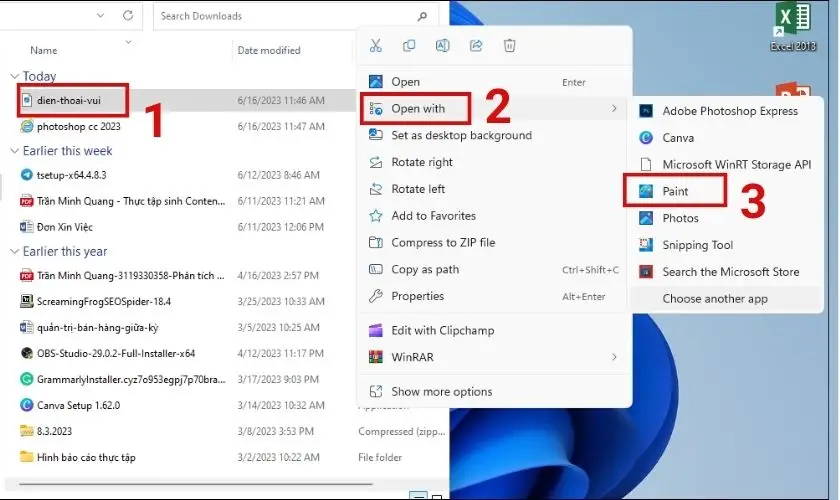Click the Cut scissors icon in context menu

[376, 46]
